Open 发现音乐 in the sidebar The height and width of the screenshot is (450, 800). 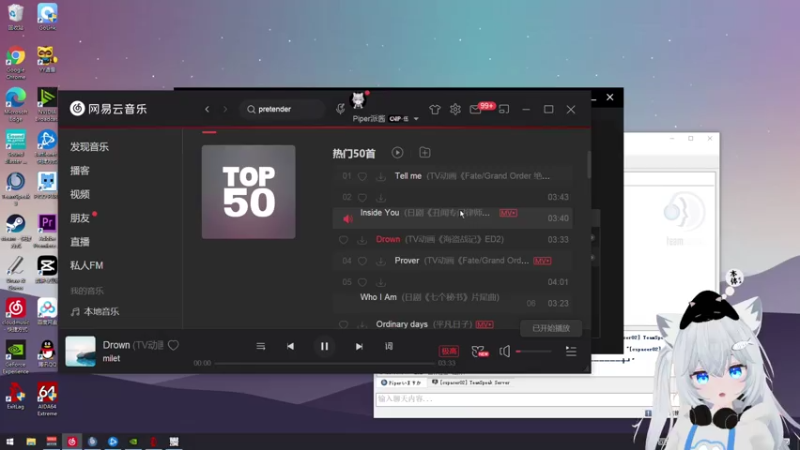click(89, 147)
